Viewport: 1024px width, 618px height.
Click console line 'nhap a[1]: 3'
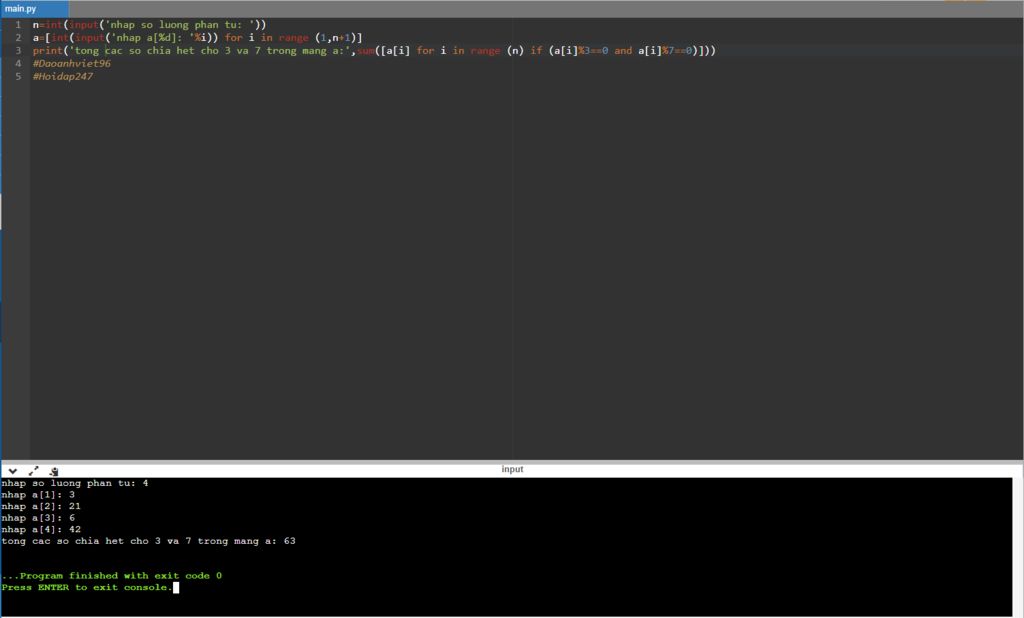point(38,495)
